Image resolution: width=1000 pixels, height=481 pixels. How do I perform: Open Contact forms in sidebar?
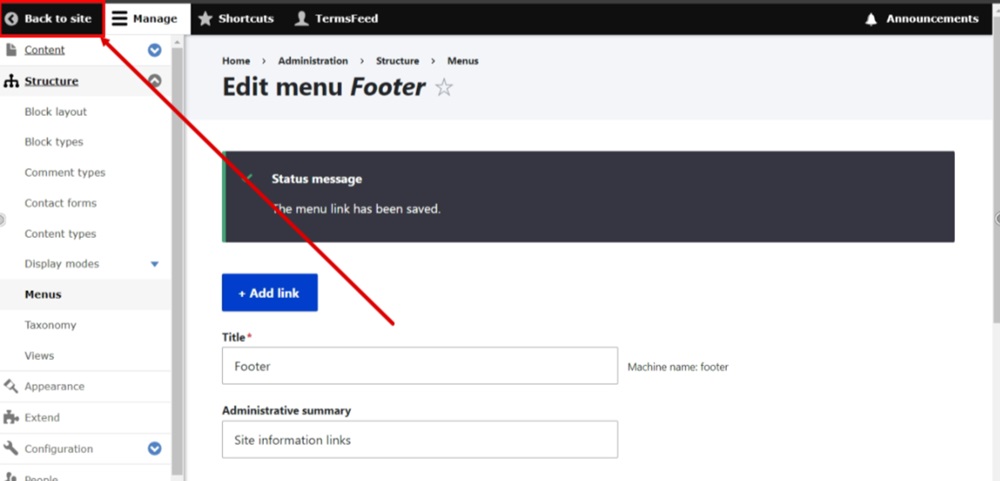[61, 203]
